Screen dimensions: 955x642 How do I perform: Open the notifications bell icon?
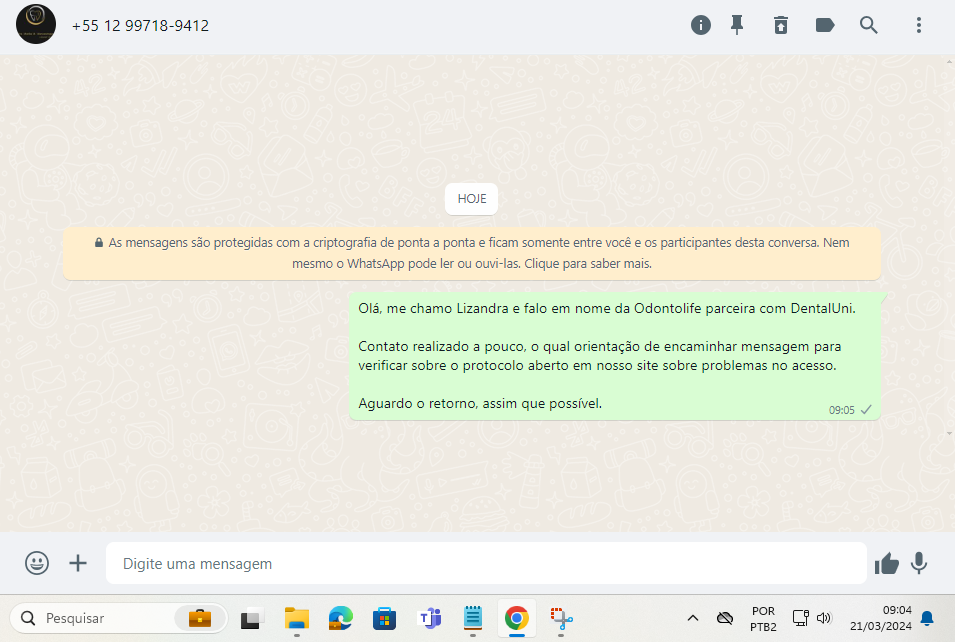coord(927,618)
